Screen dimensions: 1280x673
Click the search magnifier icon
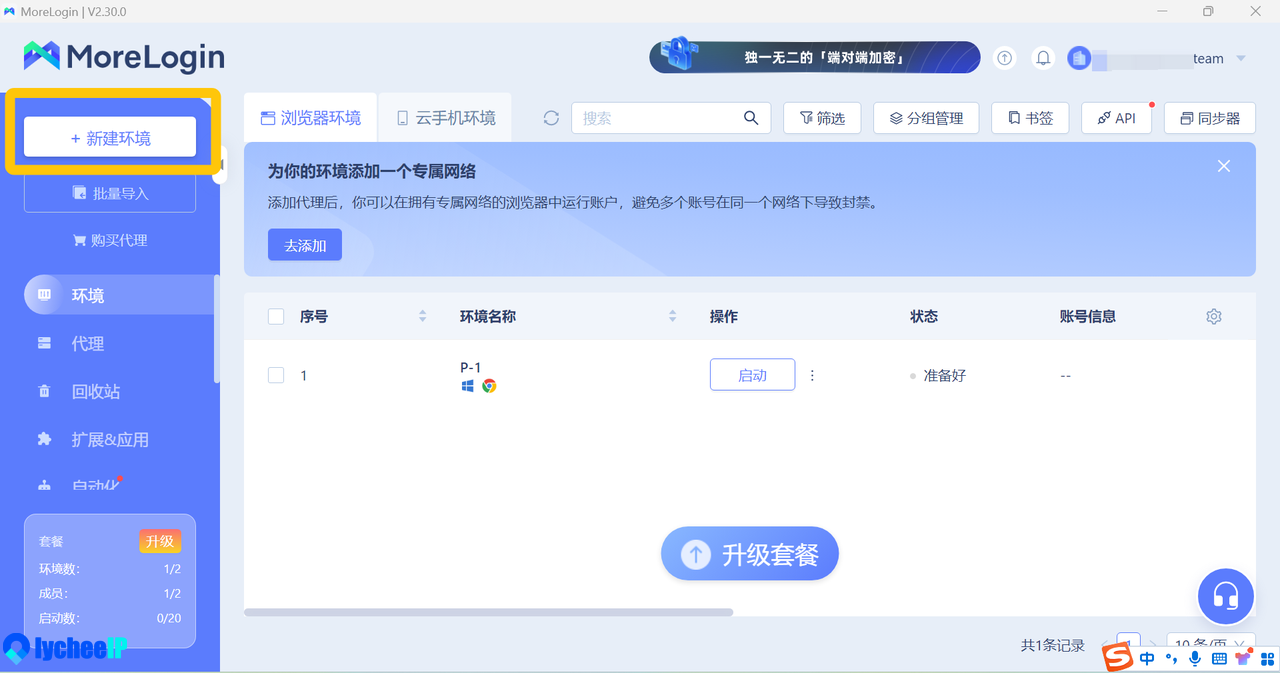(751, 118)
